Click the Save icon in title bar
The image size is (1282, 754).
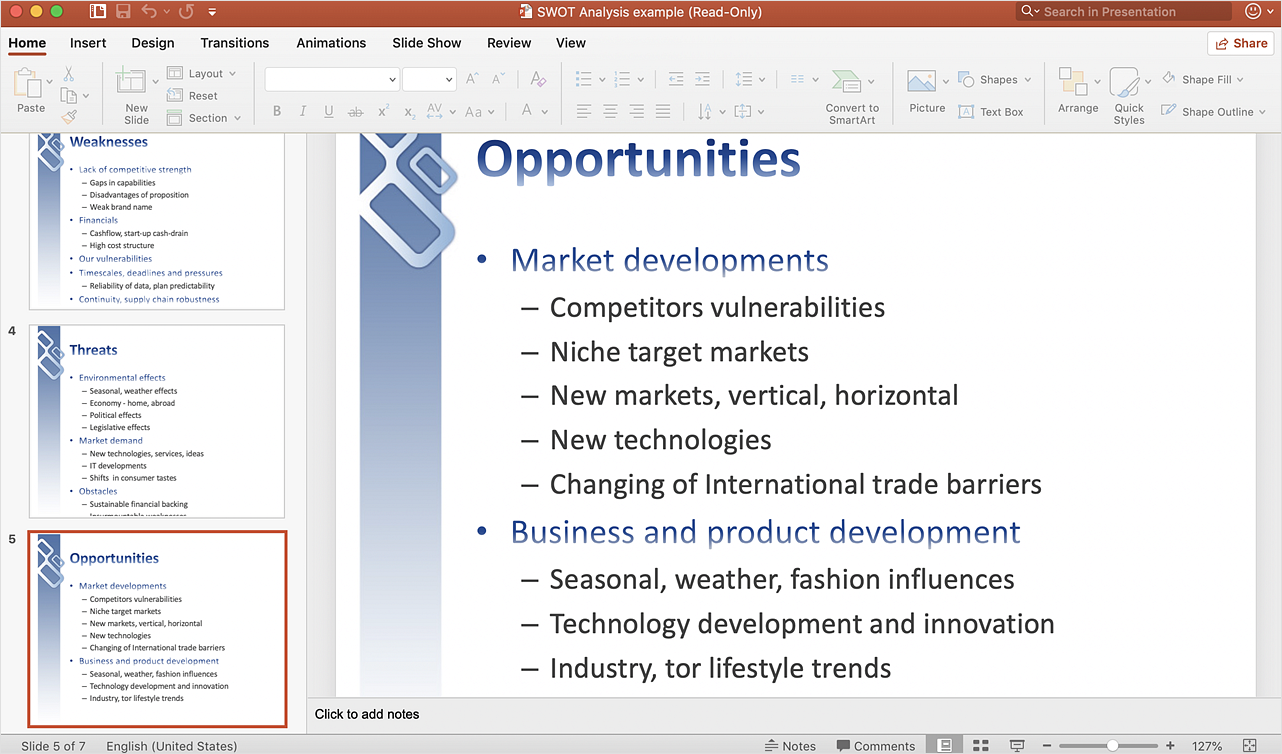124,12
